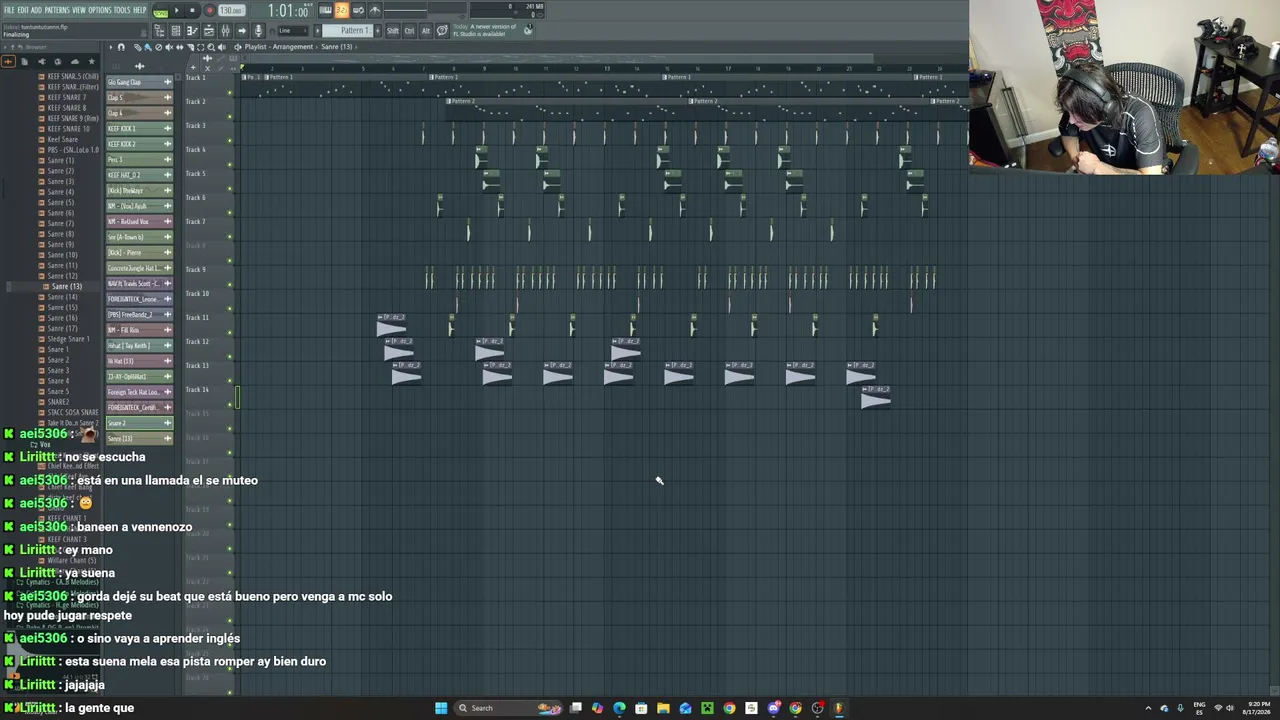Click the Alt modifier button
This screenshot has height=720, width=1280.
click(425, 31)
